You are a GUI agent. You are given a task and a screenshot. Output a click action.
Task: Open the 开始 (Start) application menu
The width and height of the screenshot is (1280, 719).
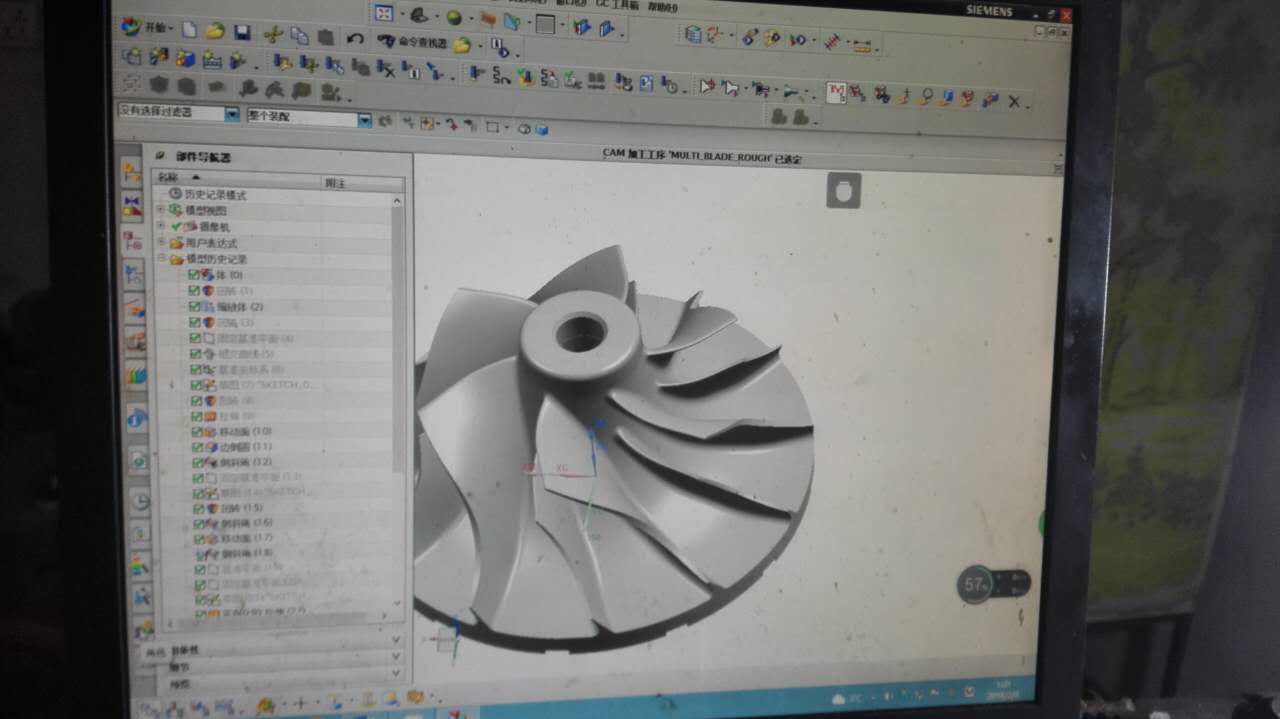[x=146, y=28]
